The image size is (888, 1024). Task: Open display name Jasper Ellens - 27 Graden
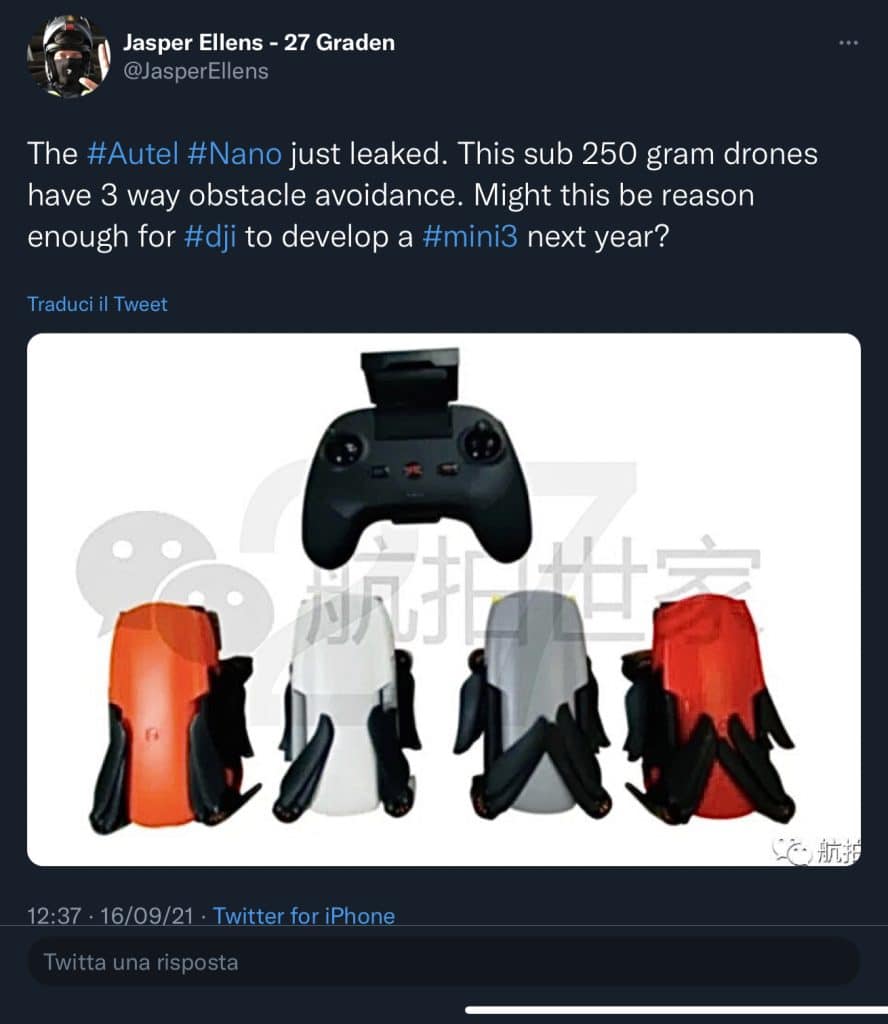[x=259, y=42]
